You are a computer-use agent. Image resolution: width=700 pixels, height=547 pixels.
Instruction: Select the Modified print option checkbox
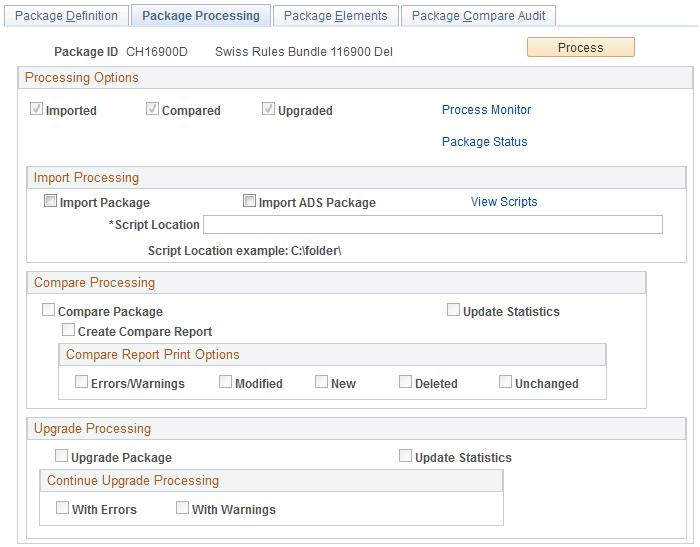coord(226,382)
